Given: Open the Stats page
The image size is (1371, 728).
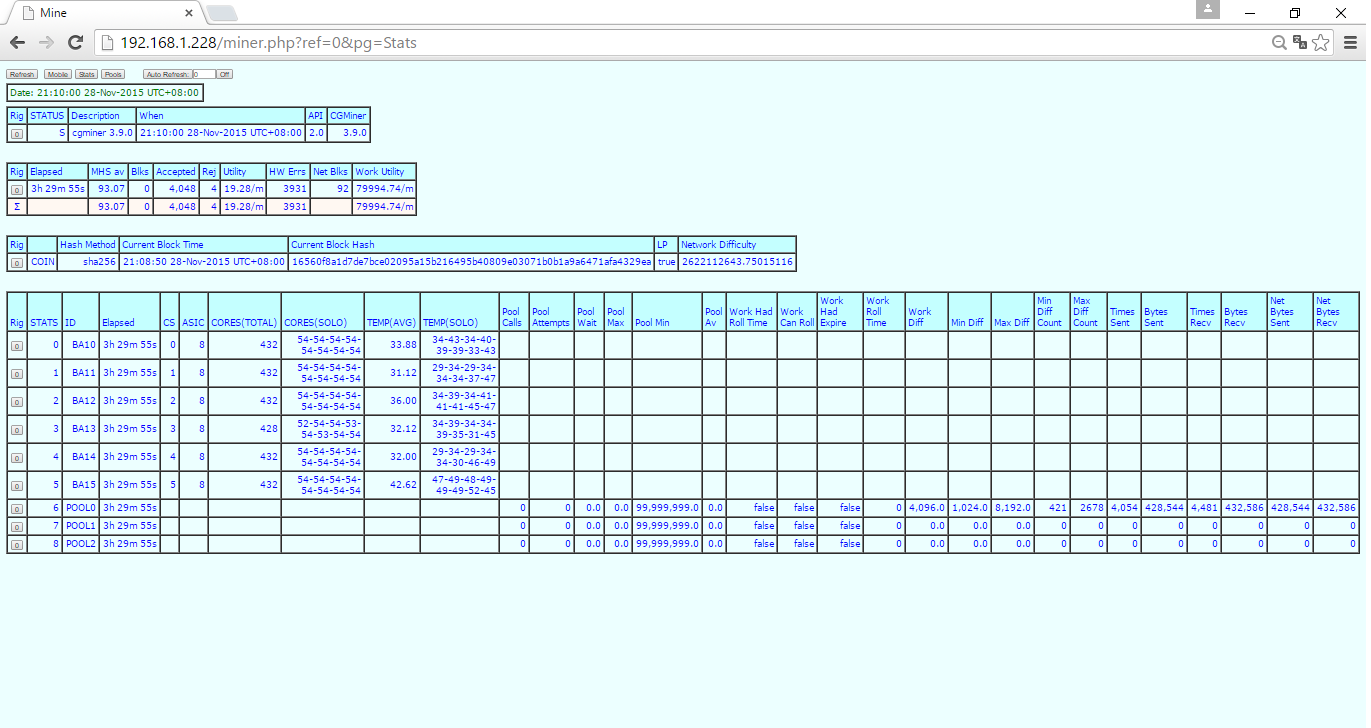Looking at the screenshot, I should (87, 74).
